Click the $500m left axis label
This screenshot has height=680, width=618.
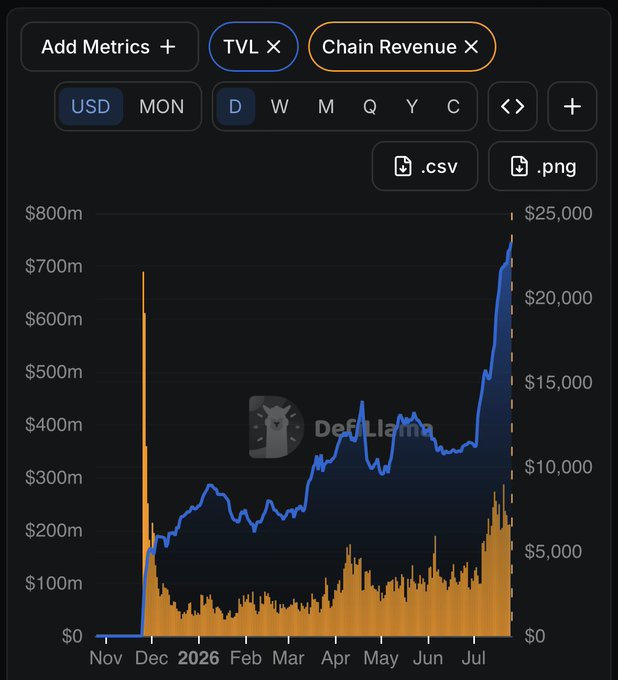click(54, 372)
